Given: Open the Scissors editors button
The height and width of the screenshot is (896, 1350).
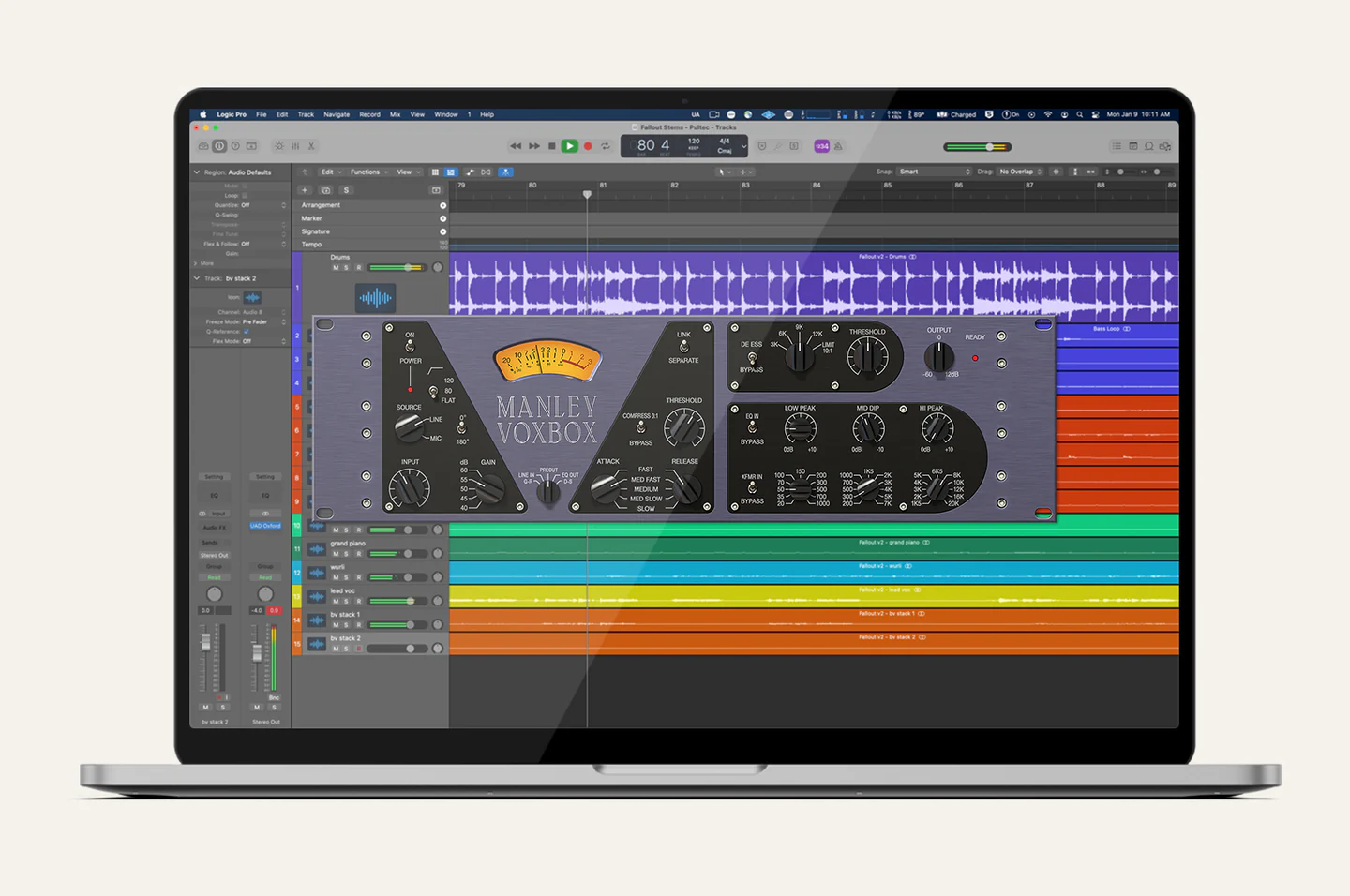Looking at the screenshot, I should click(311, 146).
